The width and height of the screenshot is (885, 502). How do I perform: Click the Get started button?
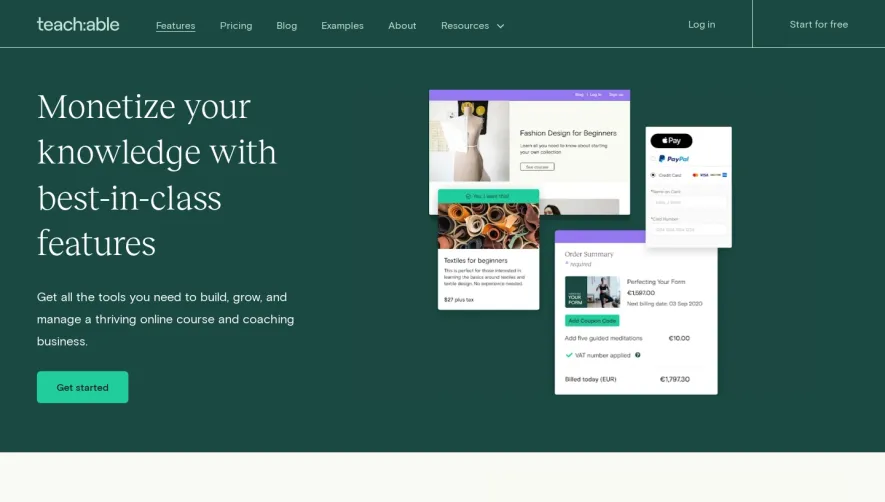82,387
